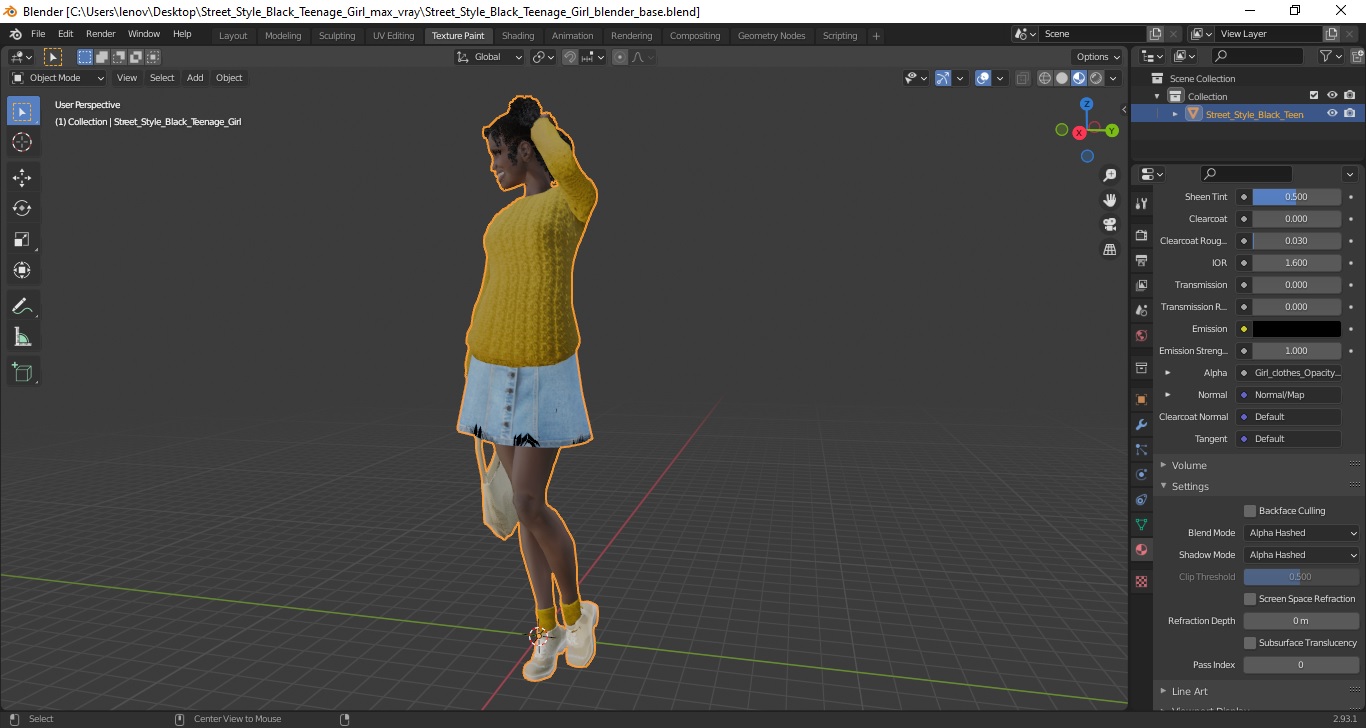This screenshot has width=1366, height=728.
Task: Open the Scene properties tab
Action: pos(1141,310)
